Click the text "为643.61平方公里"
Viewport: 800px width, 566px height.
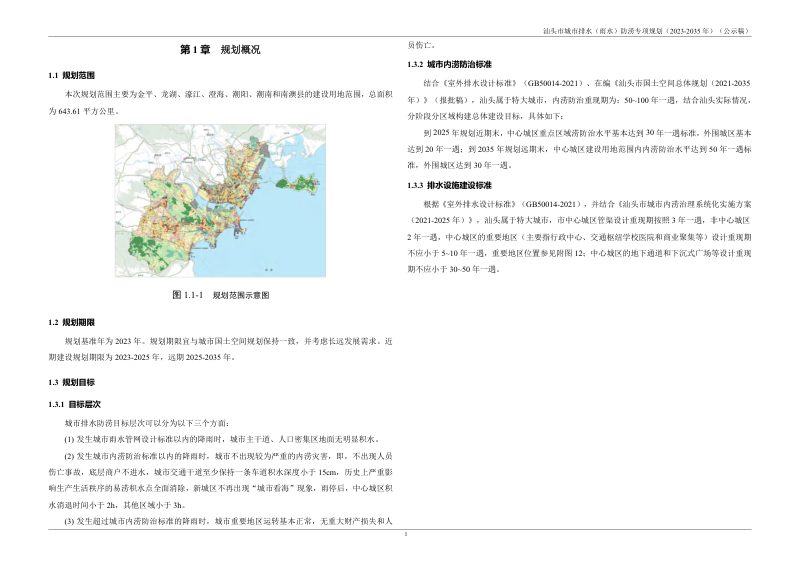pos(83,111)
